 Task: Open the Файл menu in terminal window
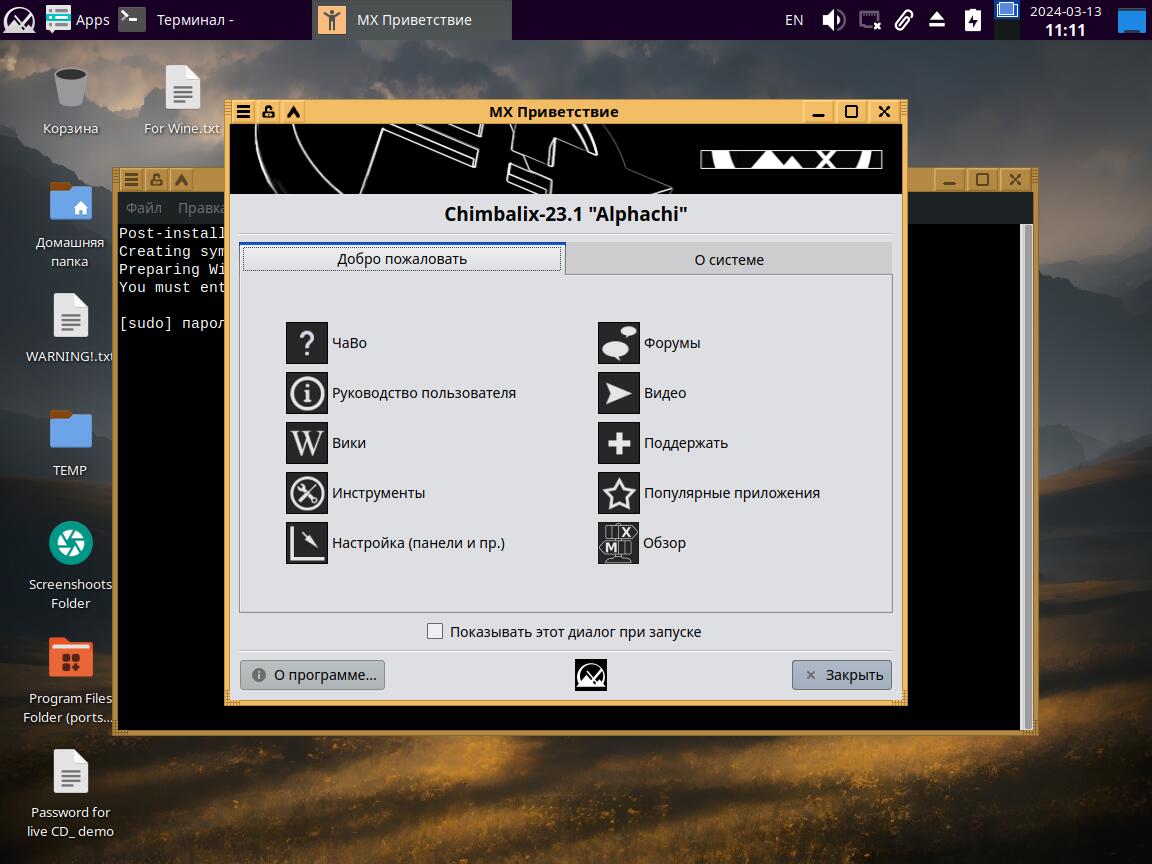pos(144,208)
